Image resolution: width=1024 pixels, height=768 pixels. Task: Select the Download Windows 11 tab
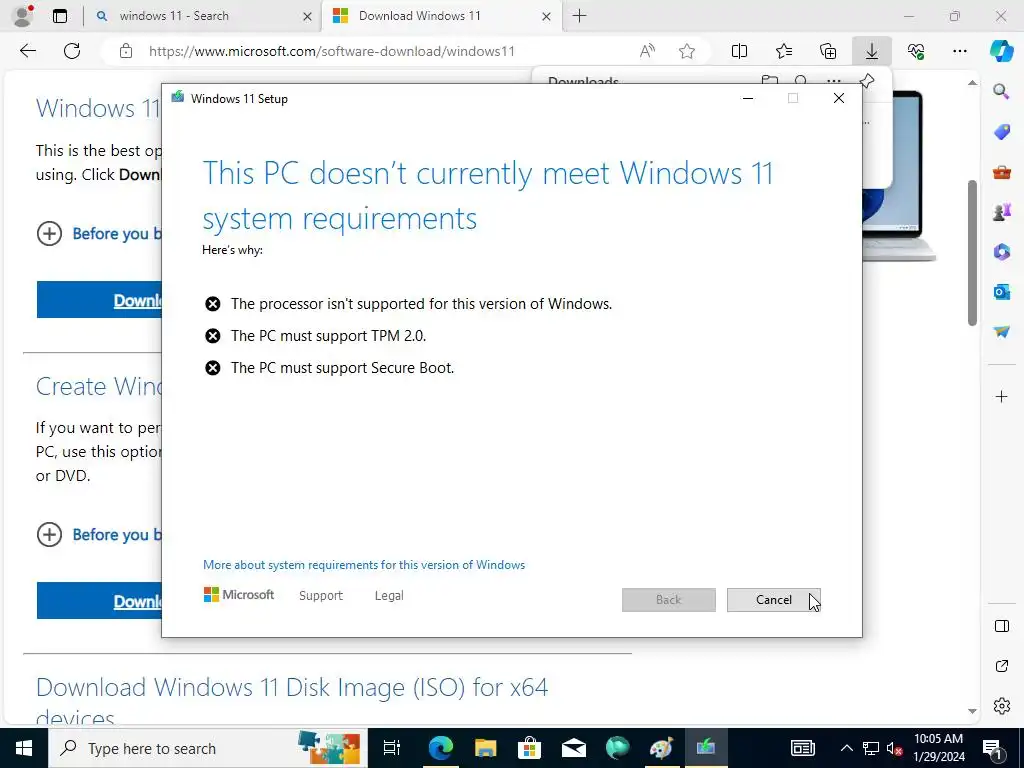click(x=441, y=16)
